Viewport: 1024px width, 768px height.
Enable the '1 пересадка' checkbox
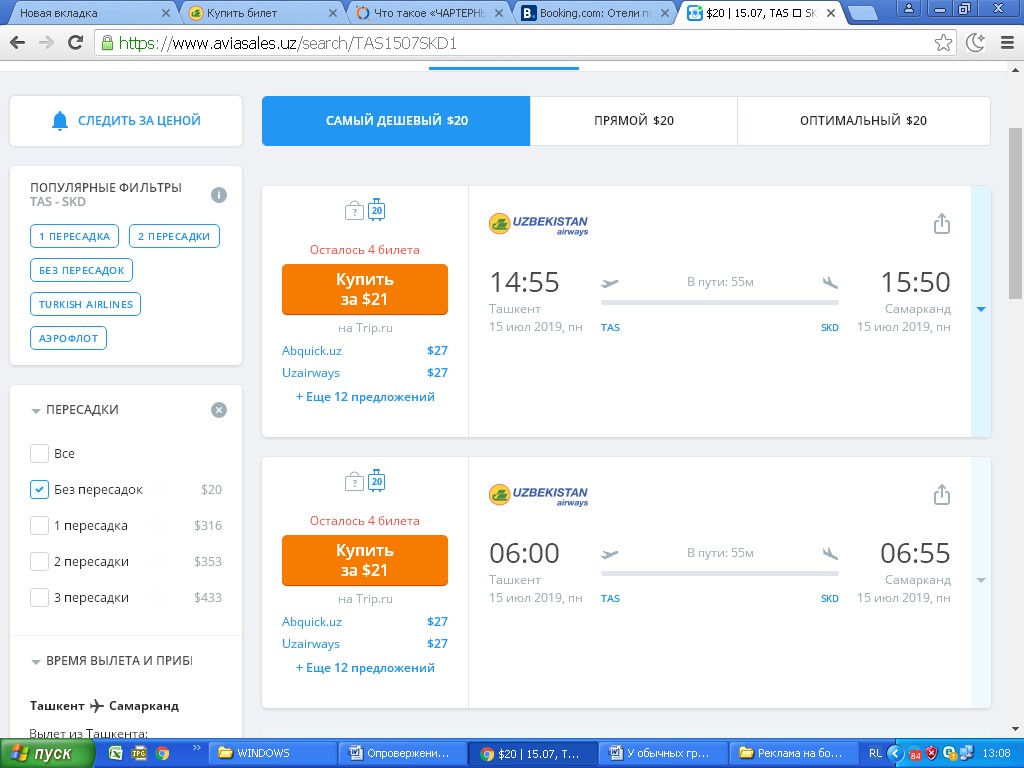tap(40, 526)
